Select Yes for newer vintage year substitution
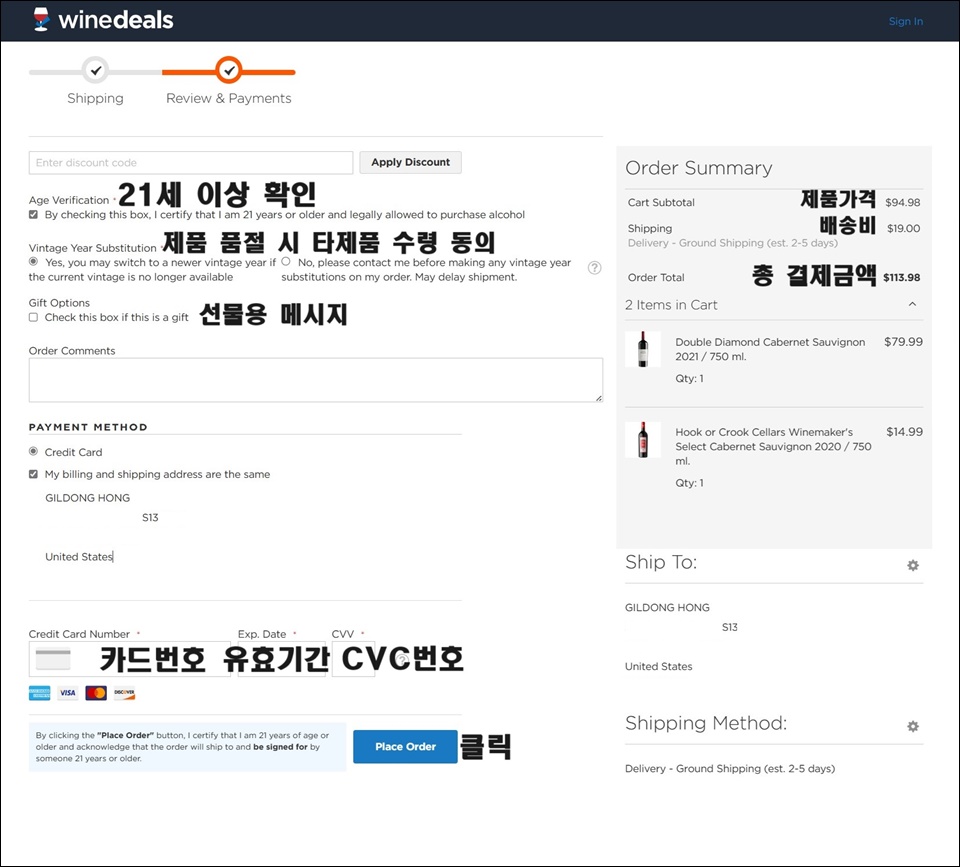This screenshot has height=867, width=960. click(x=33, y=262)
